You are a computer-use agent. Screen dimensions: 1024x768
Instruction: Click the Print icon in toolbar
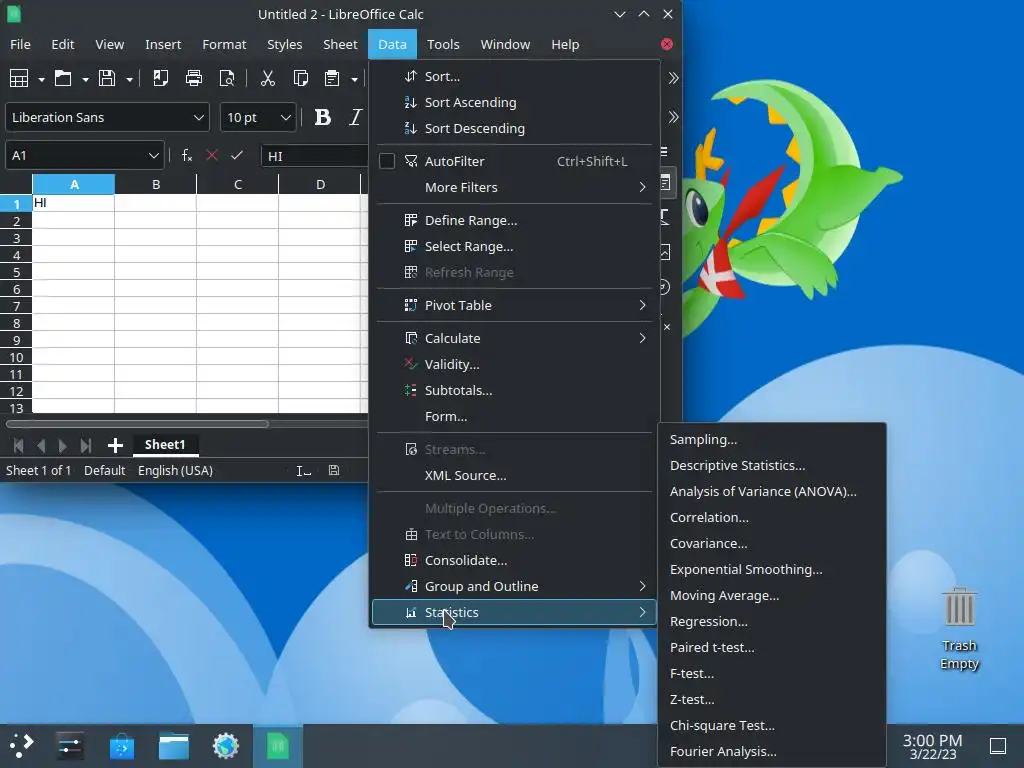[x=194, y=78]
